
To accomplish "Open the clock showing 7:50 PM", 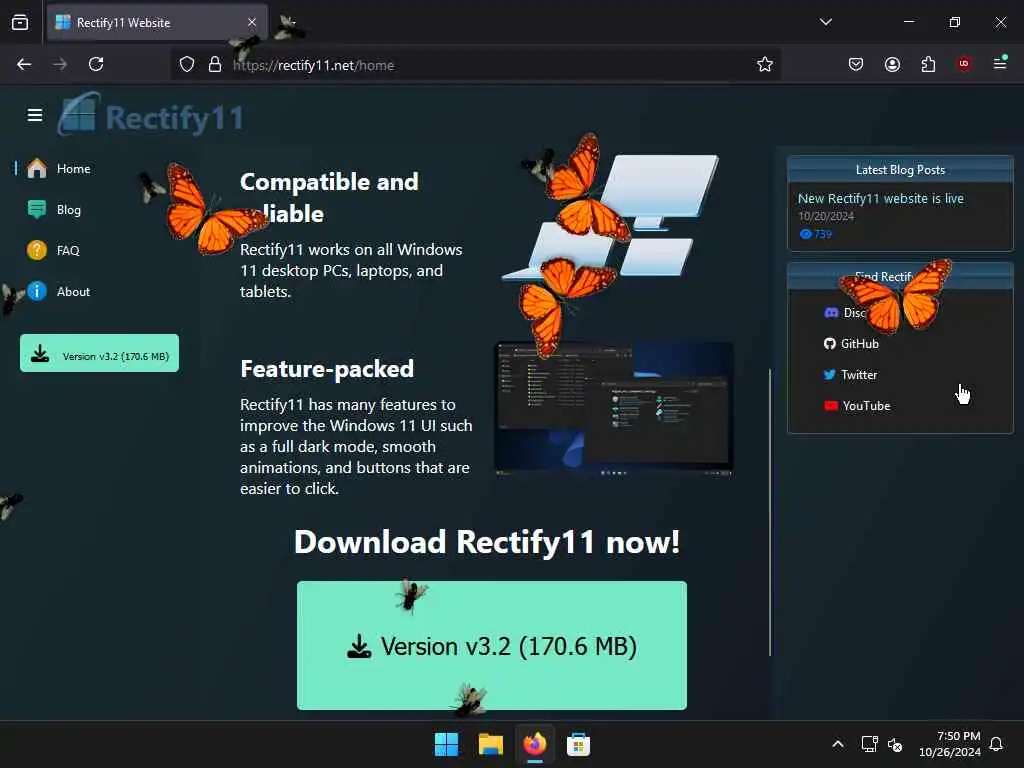I will tap(950, 744).
